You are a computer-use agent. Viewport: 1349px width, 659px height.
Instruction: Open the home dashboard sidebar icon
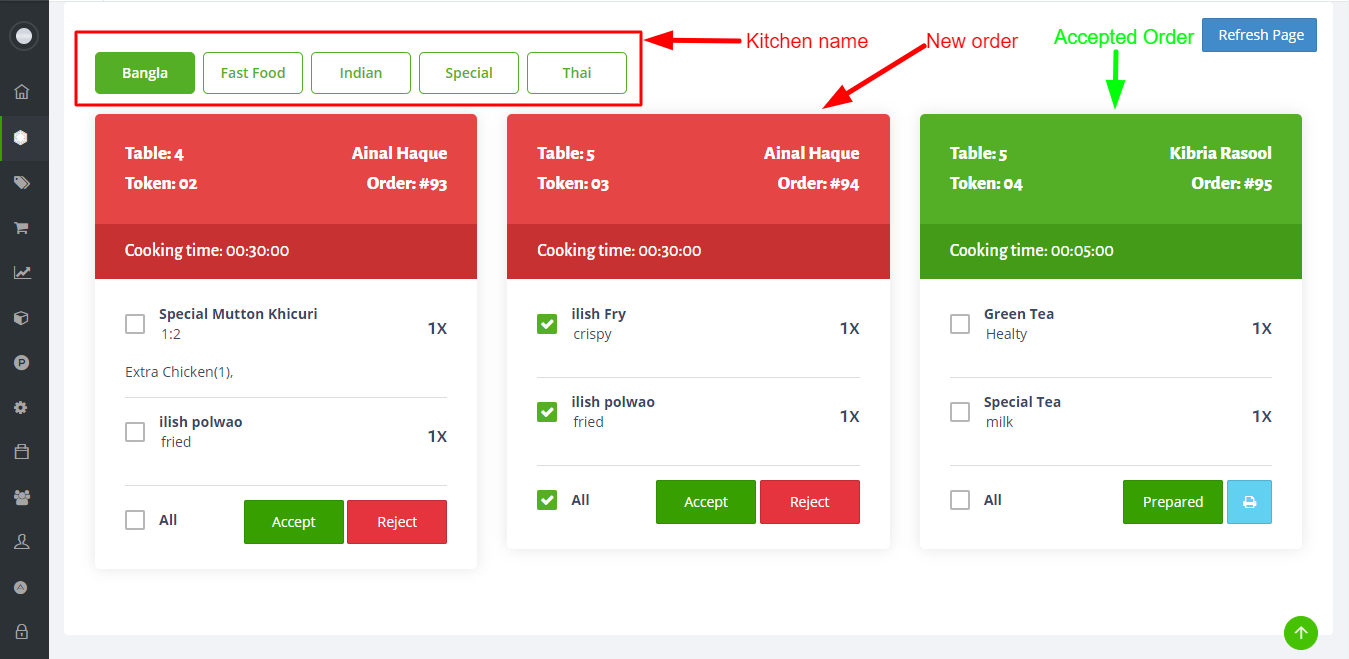[22, 93]
